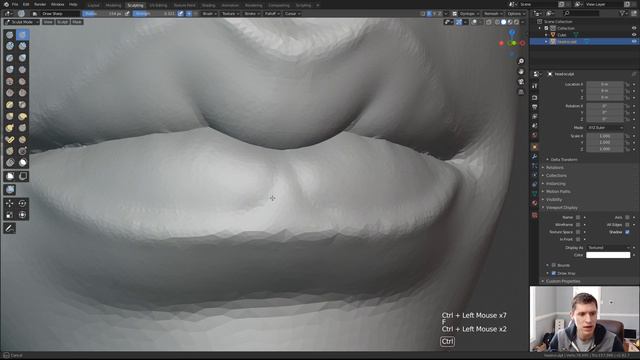Open the Render properties tab
The height and width of the screenshot is (360, 640).
click(x=535, y=98)
